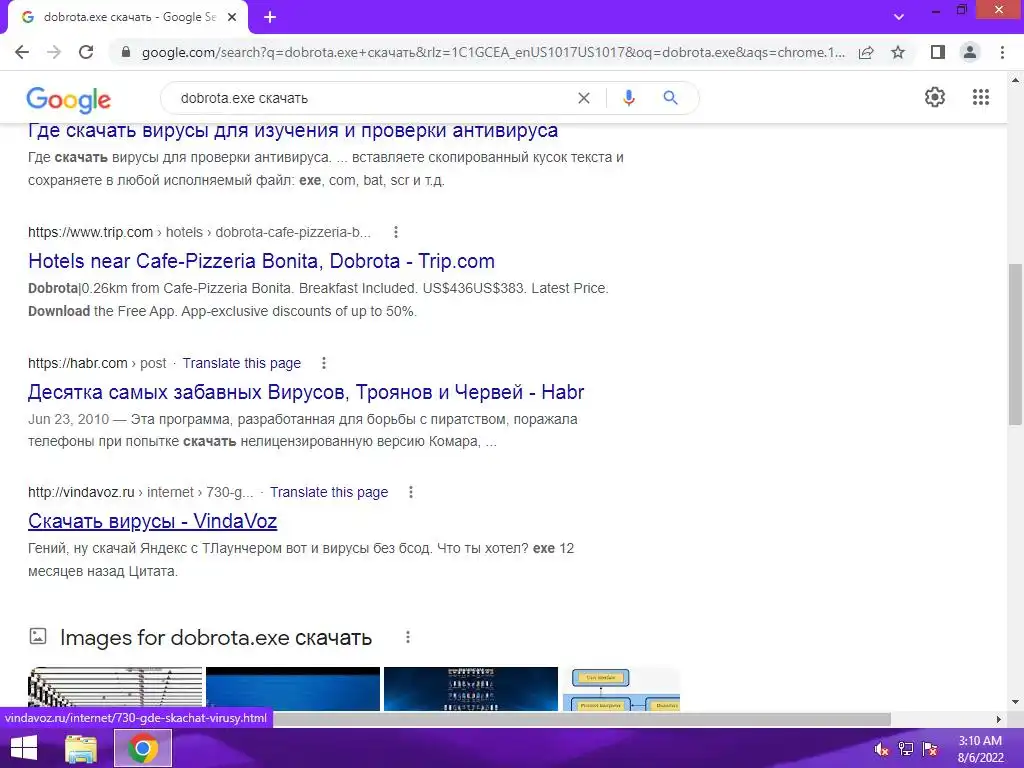Image resolution: width=1024 pixels, height=768 pixels.
Task: Translate the vindavoz.ru result page
Action: click(x=329, y=492)
